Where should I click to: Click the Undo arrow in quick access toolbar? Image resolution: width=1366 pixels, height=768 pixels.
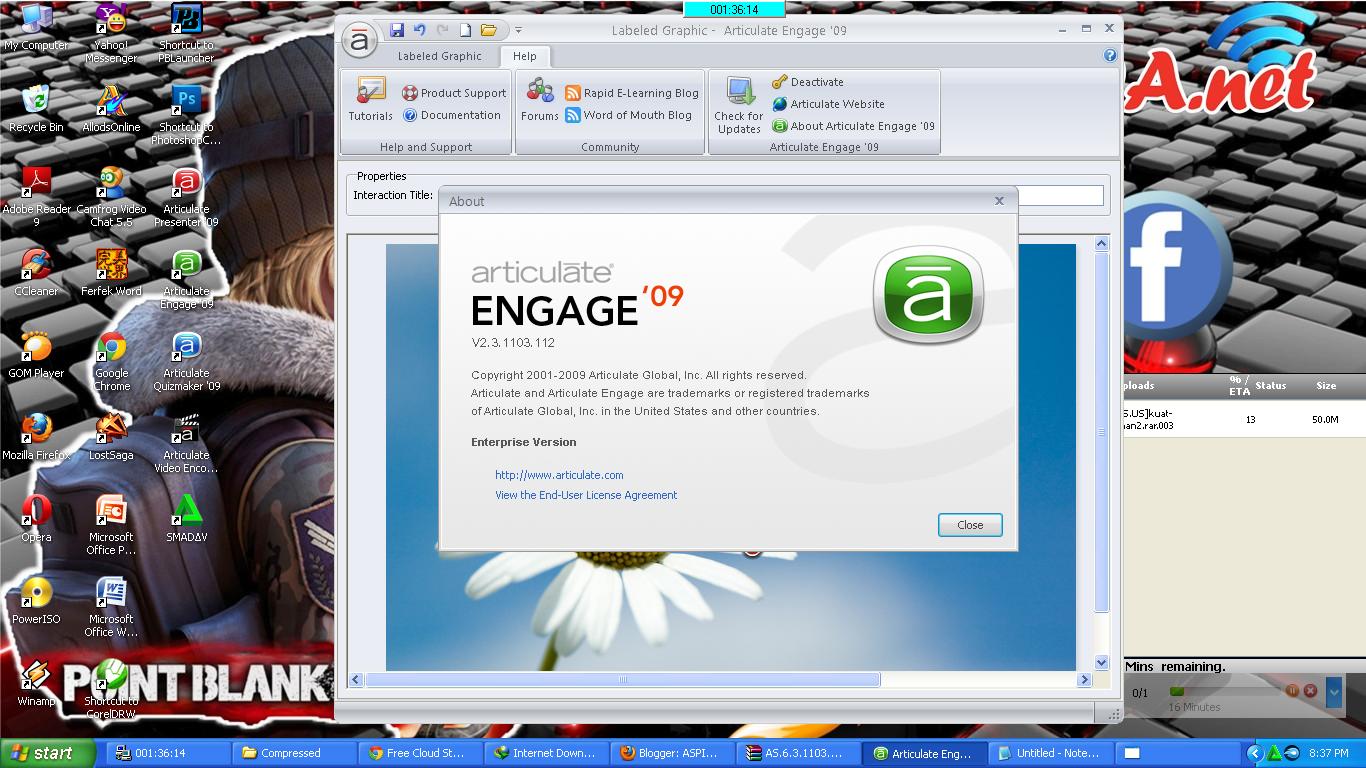pyautogui.click(x=420, y=30)
